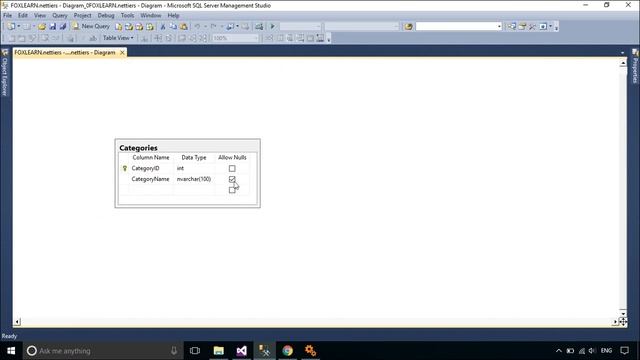
Task: Click the Relationships icon in diagram toolbar
Action: 269,38
